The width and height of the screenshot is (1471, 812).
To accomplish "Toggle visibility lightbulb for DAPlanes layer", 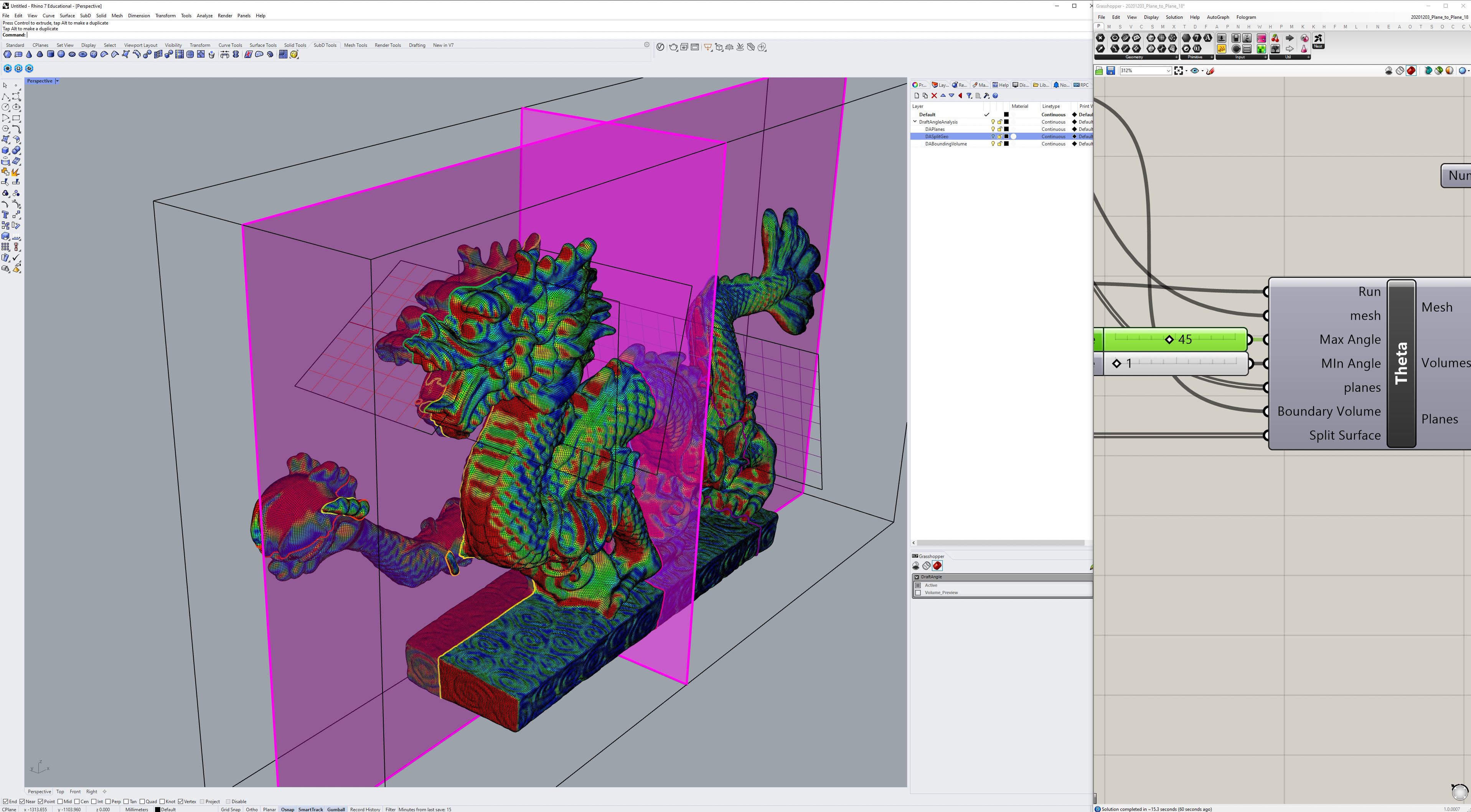I will (x=993, y=129).
